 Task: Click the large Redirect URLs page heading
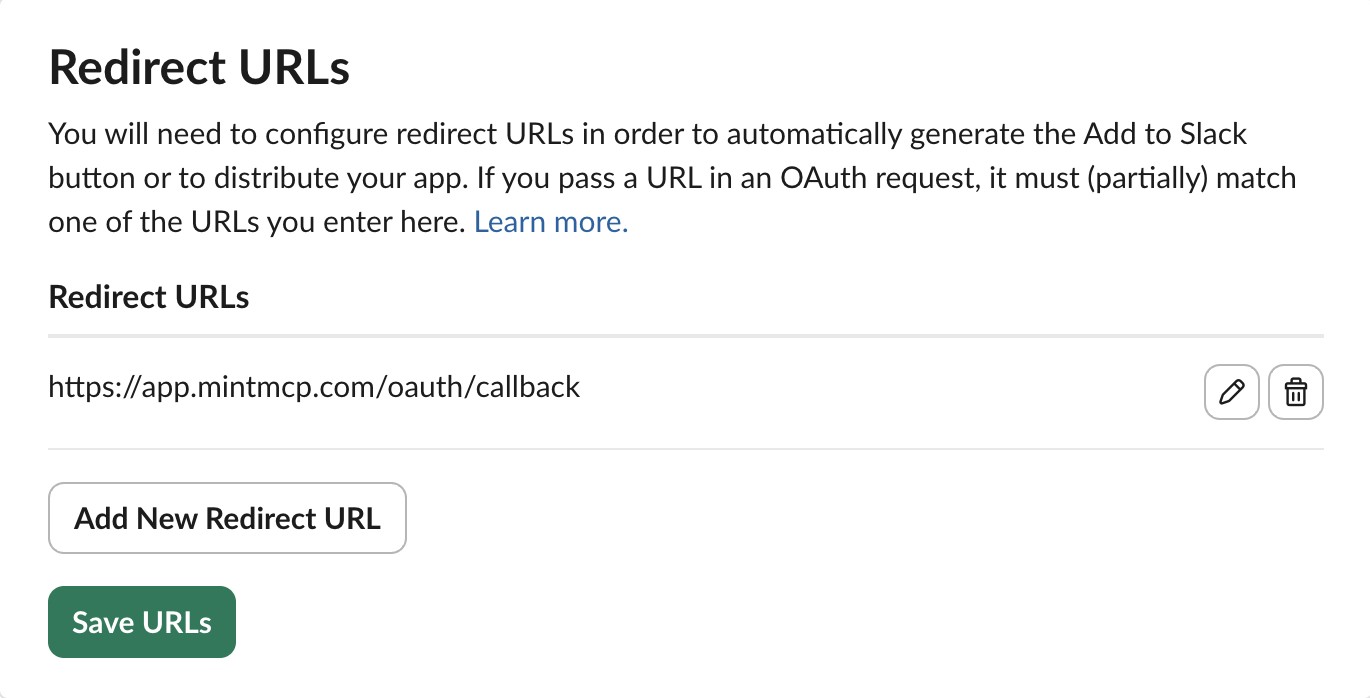[x=199, y=68]
